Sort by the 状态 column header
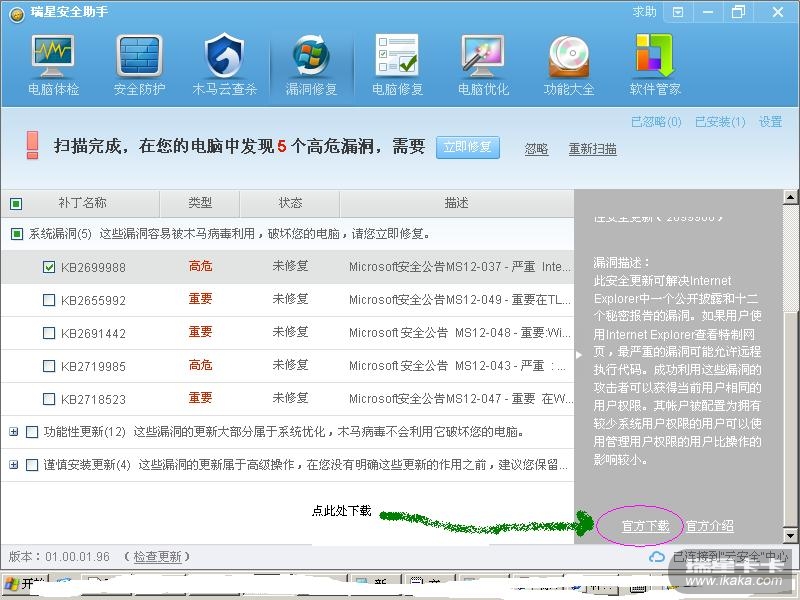The width and height of the screenshot is (800, 600). click(x=290, y=203)
